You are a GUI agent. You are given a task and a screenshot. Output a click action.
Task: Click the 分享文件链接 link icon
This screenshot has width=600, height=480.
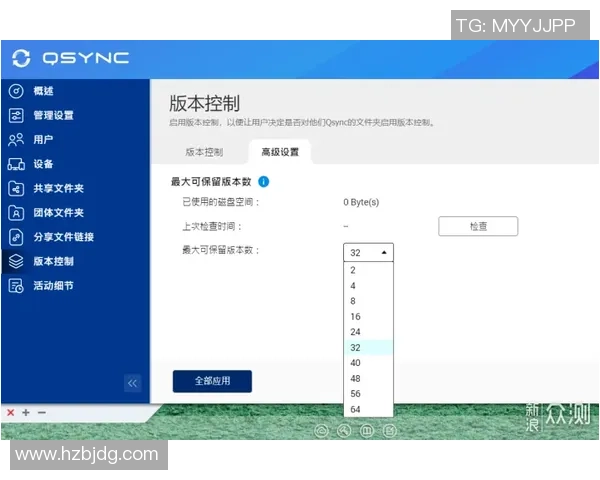pos(16,237)
